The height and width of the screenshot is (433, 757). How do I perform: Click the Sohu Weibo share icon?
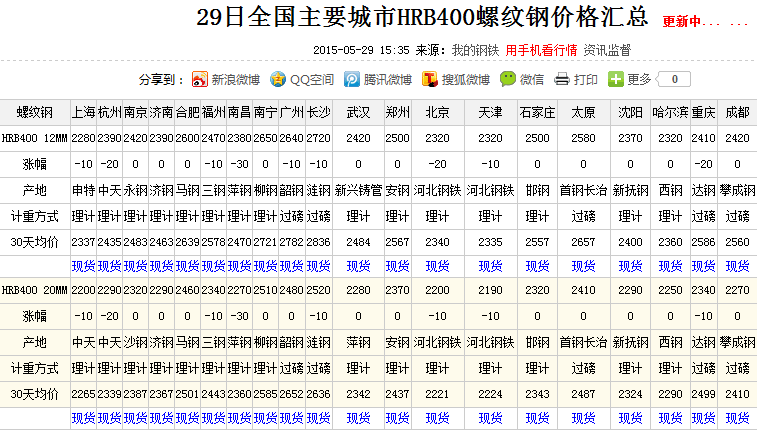point(429,79)
